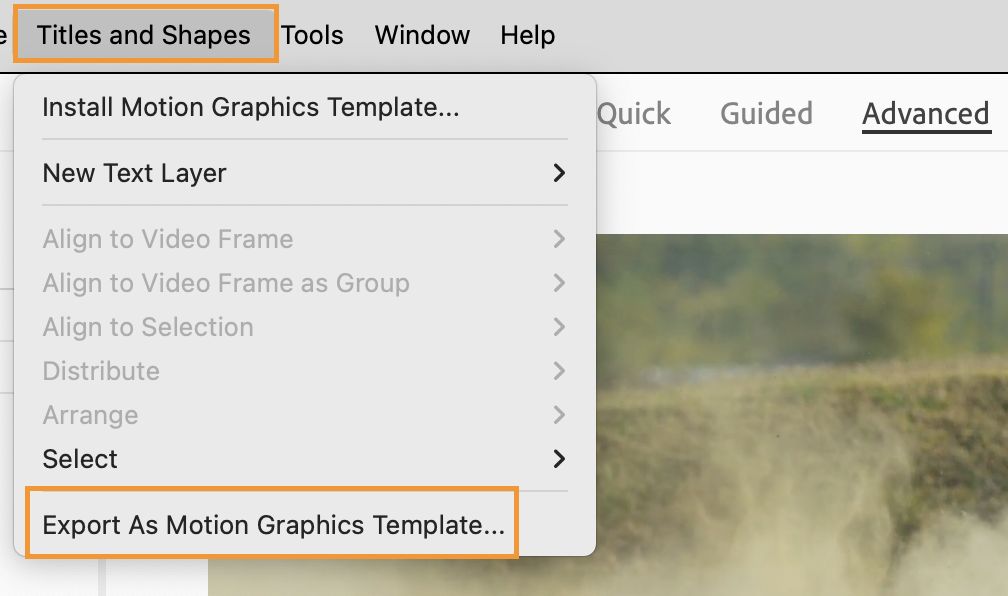Open the Titles and Shapes menu
This screenshot has height=596, width=1008.
pos(144,35)
